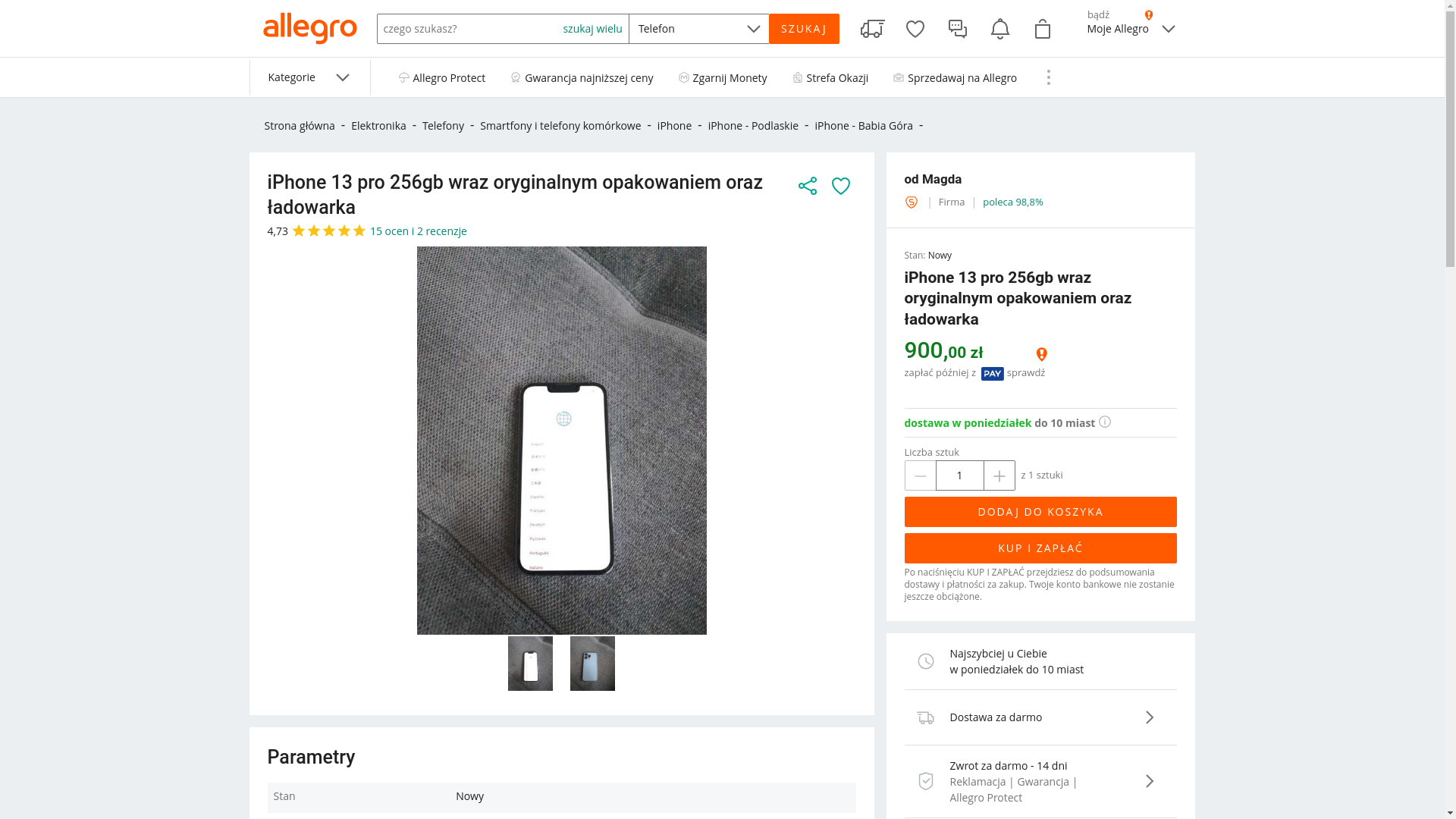The width and height of the screenshot is (1456, 819).
Task: Open favorites heart icon in header
Action: click(915, 29)
